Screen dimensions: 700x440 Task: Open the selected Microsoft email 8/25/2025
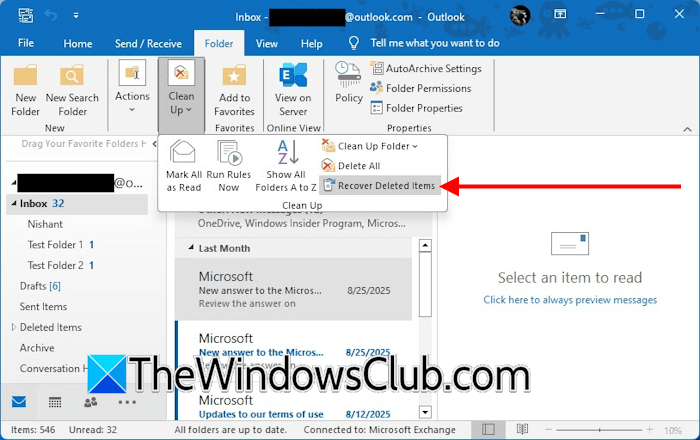coord(293,289)
